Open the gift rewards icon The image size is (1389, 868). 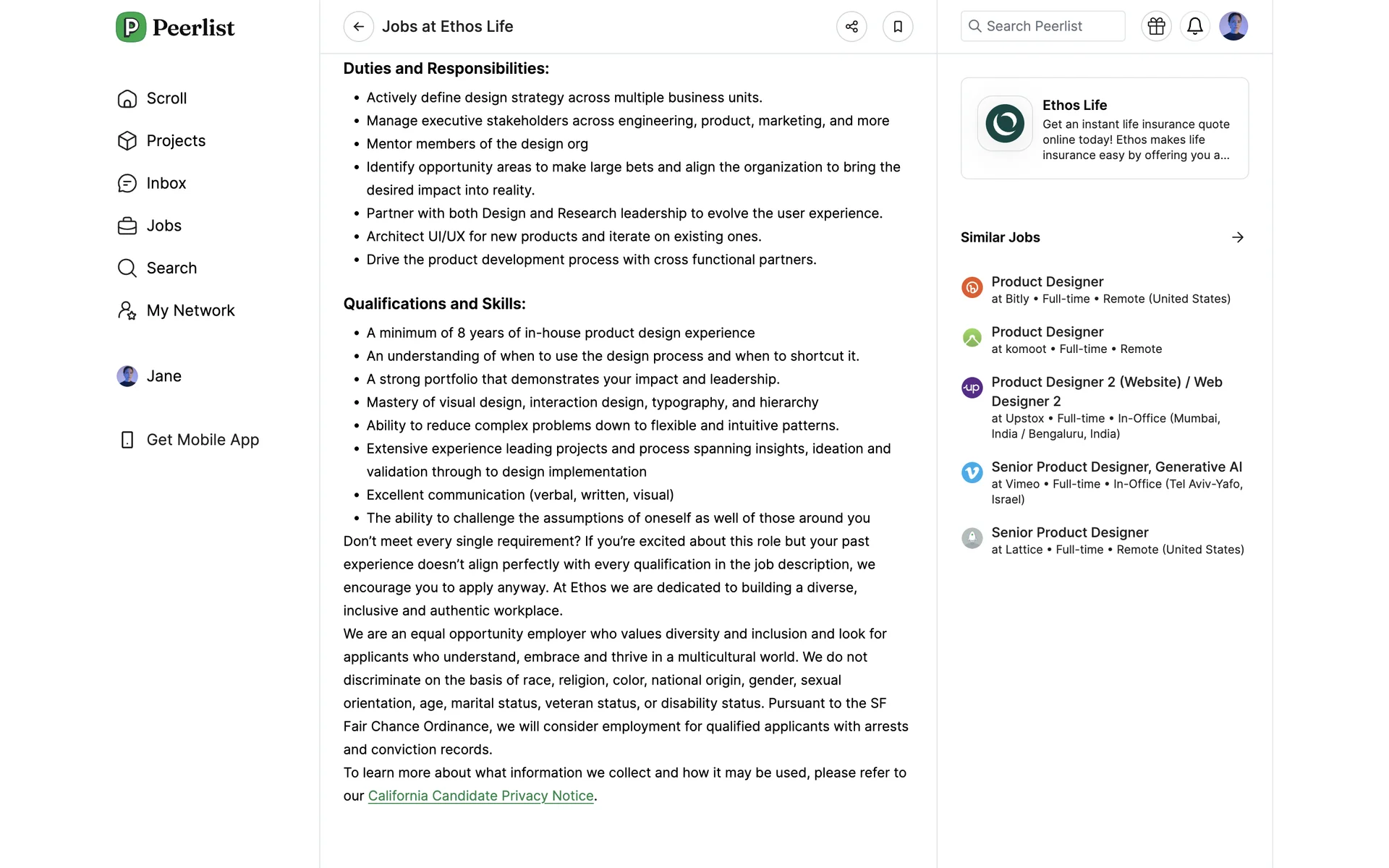(1156, 27)
